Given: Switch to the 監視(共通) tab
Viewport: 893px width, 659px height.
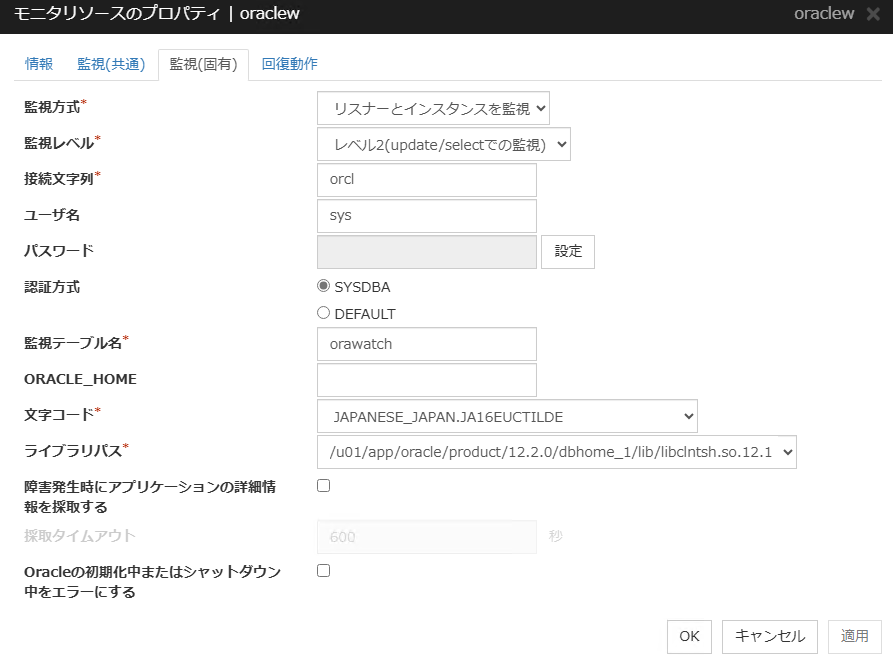Looking at the screenshot, I should coord(110,62).
